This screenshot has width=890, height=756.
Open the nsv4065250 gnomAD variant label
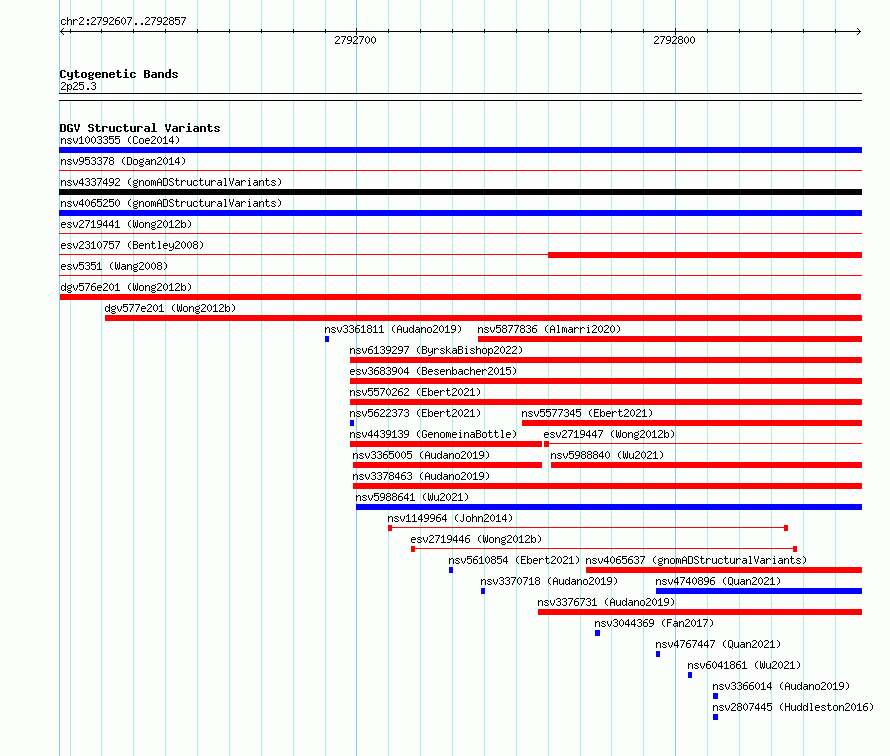[x=171, y=203]
